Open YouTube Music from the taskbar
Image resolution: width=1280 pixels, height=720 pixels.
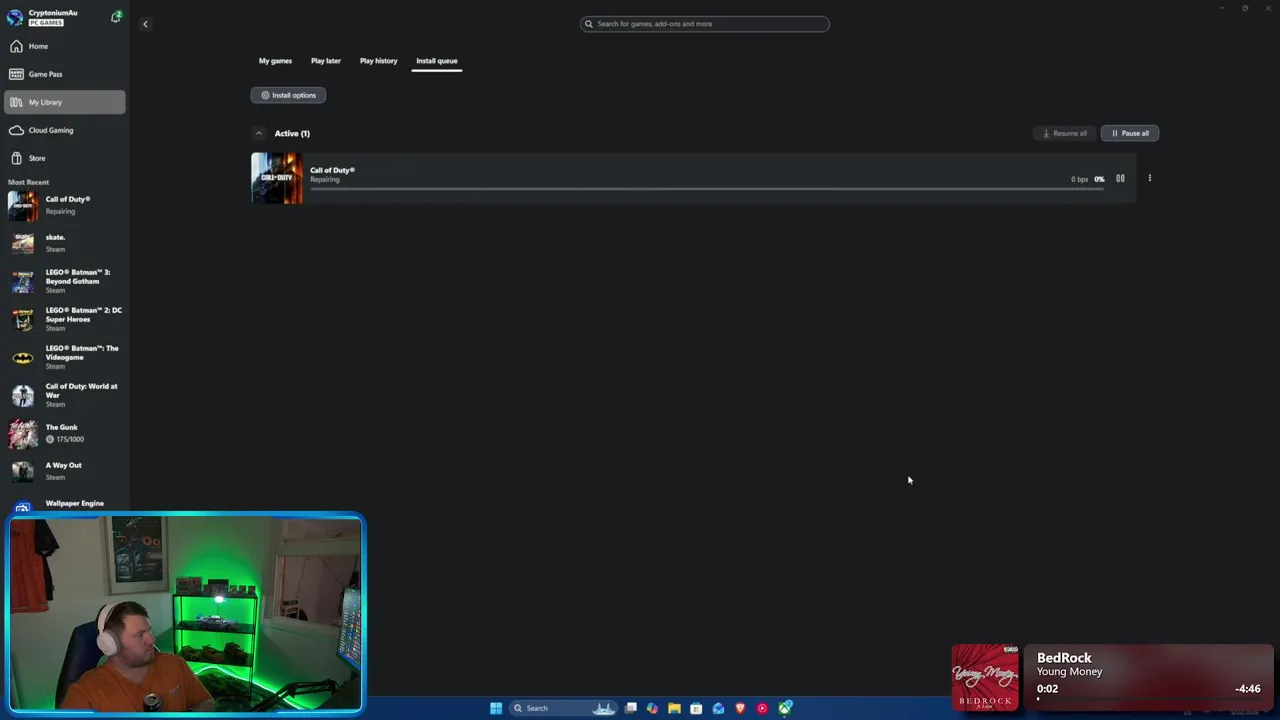762,708
